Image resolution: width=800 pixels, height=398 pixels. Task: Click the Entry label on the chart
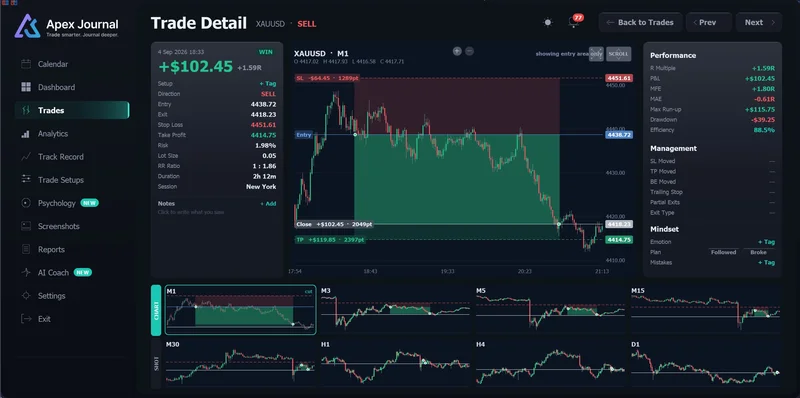[304, 135]
